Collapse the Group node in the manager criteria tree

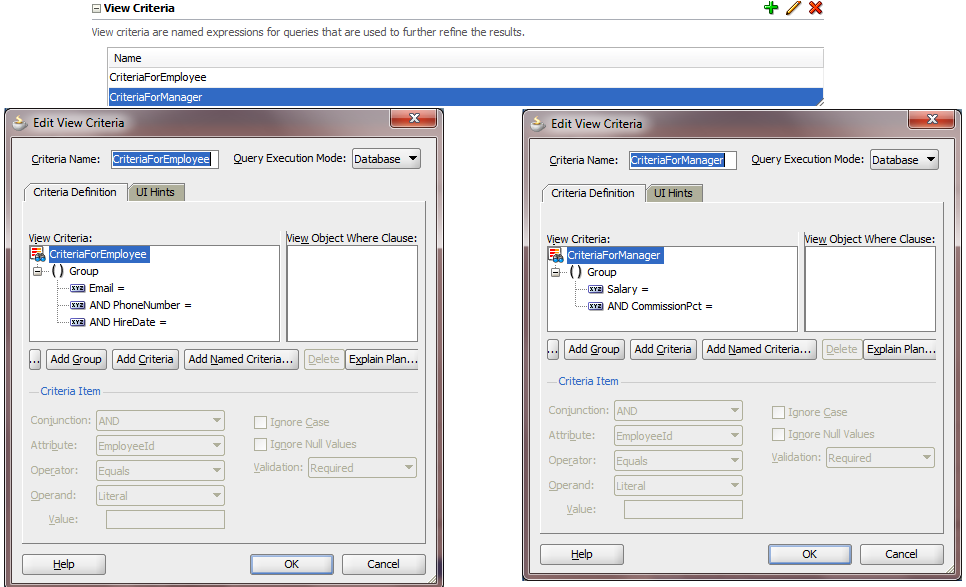556,272
